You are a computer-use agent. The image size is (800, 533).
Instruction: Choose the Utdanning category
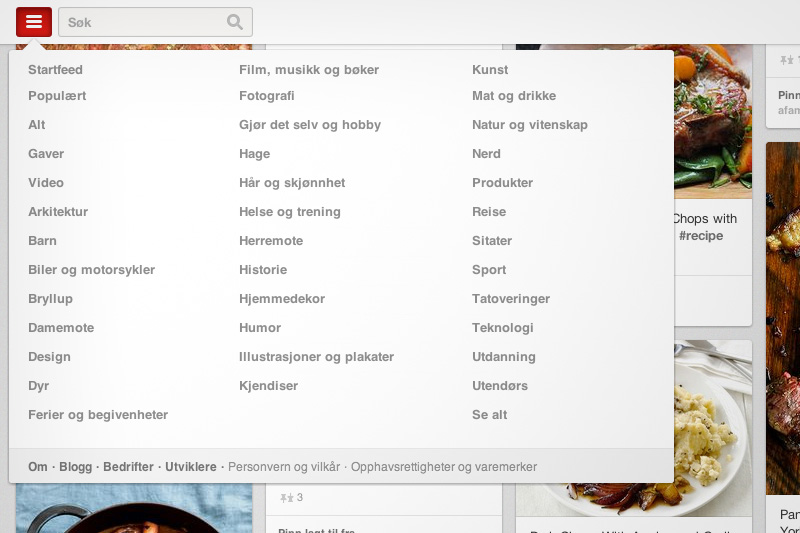[x=504, y=358]
